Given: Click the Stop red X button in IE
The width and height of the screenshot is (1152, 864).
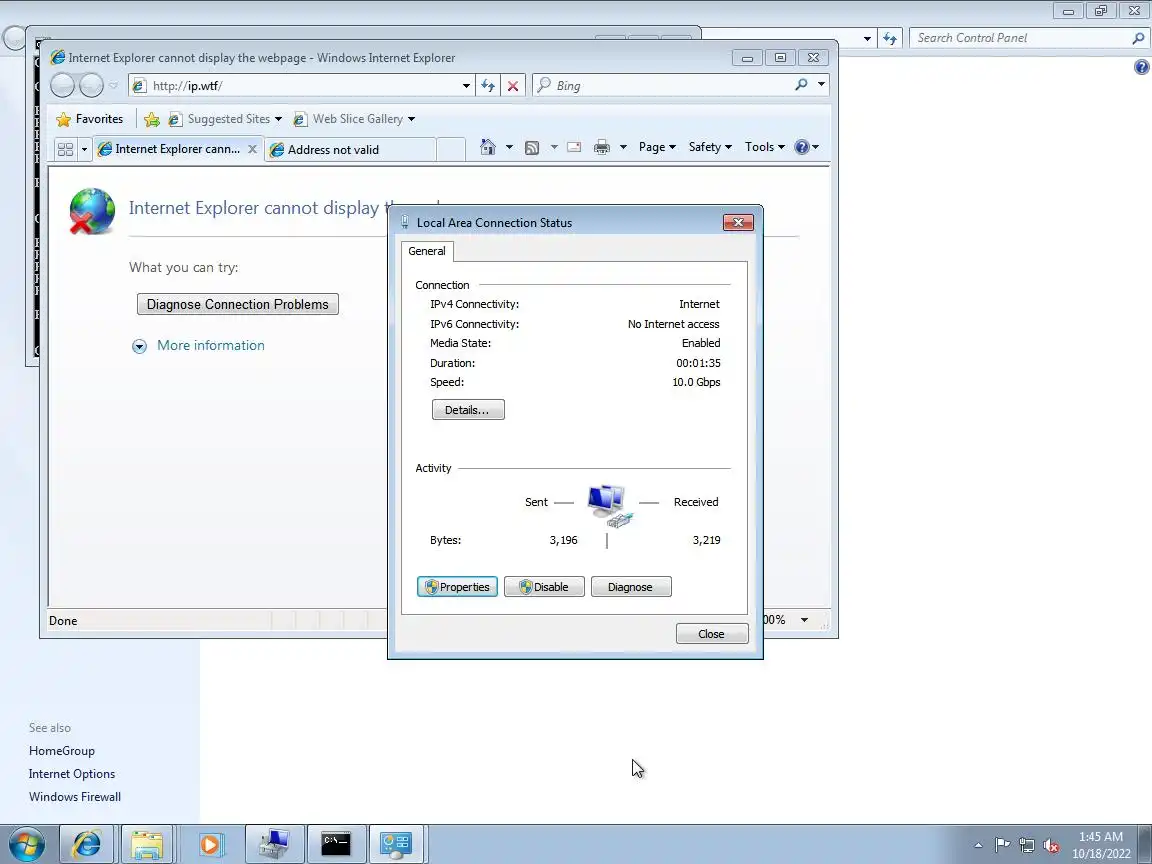Looking at the screenshot, I should click(513, 86).
